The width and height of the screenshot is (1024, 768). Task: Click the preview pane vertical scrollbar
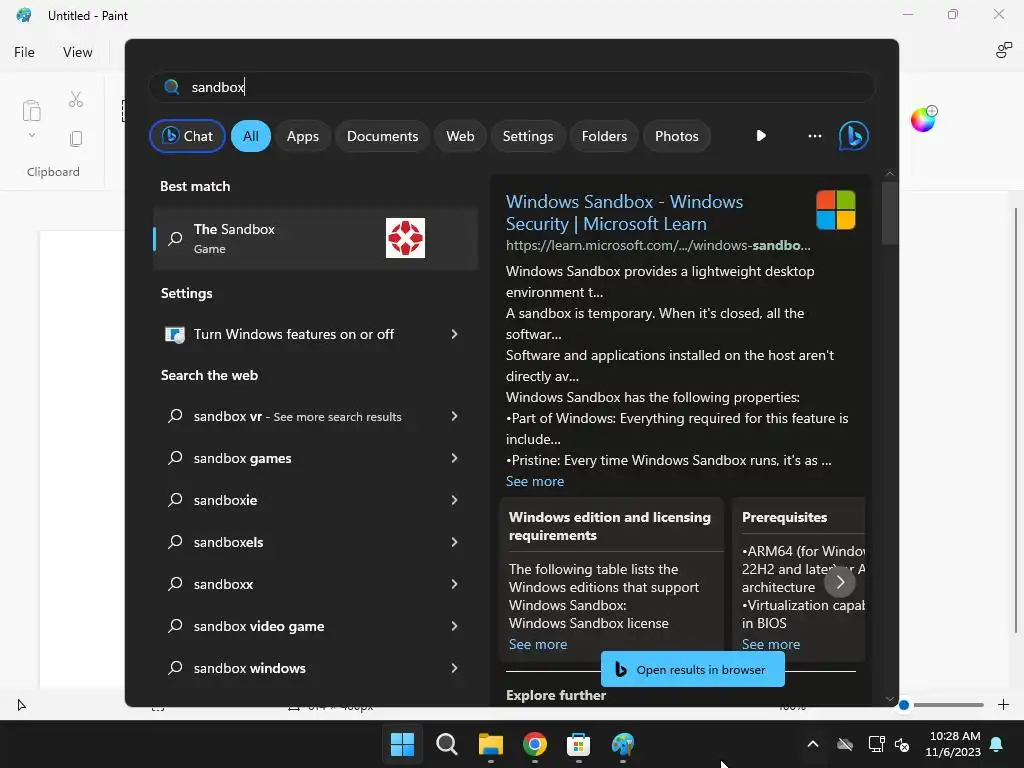click(889, 212)
